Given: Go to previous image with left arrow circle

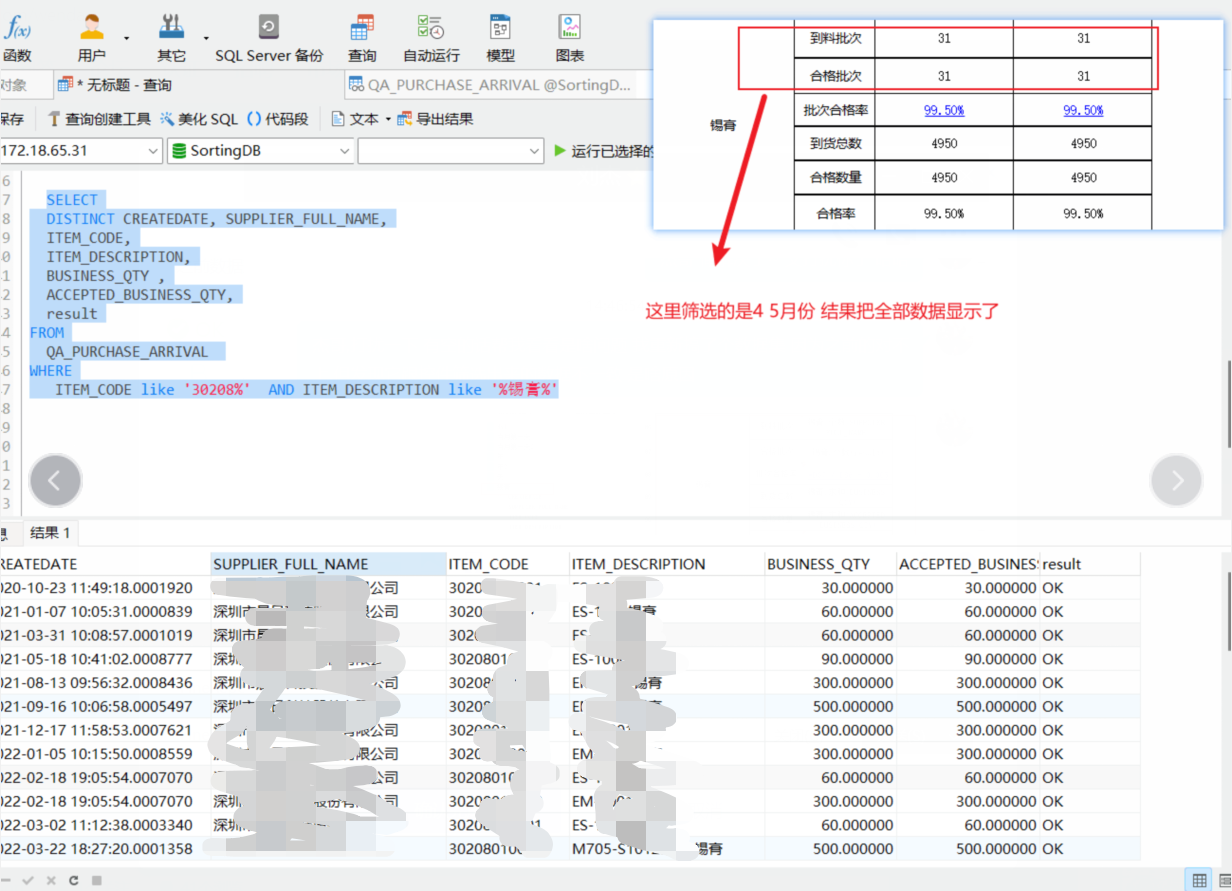Looking at the screenshot, I should click(55, 480).
